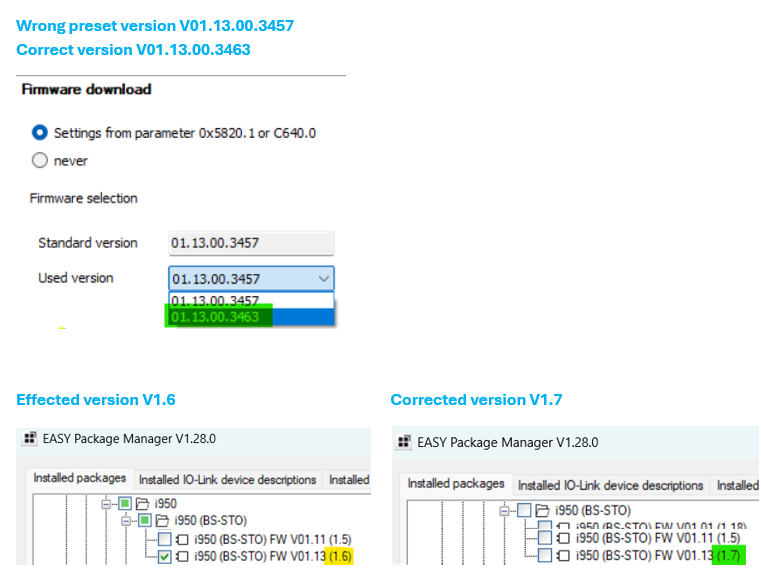Select 'i950 (BS-STO) FW V01.11 (1.5)' row in right window

click(658, 538)
